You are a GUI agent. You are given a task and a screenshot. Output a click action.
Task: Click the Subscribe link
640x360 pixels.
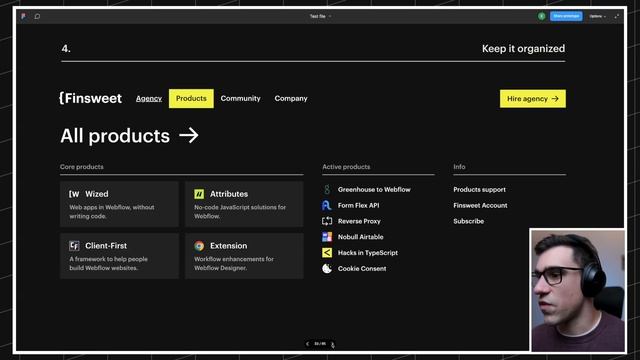pyautogui.click(x=469, y=221)
